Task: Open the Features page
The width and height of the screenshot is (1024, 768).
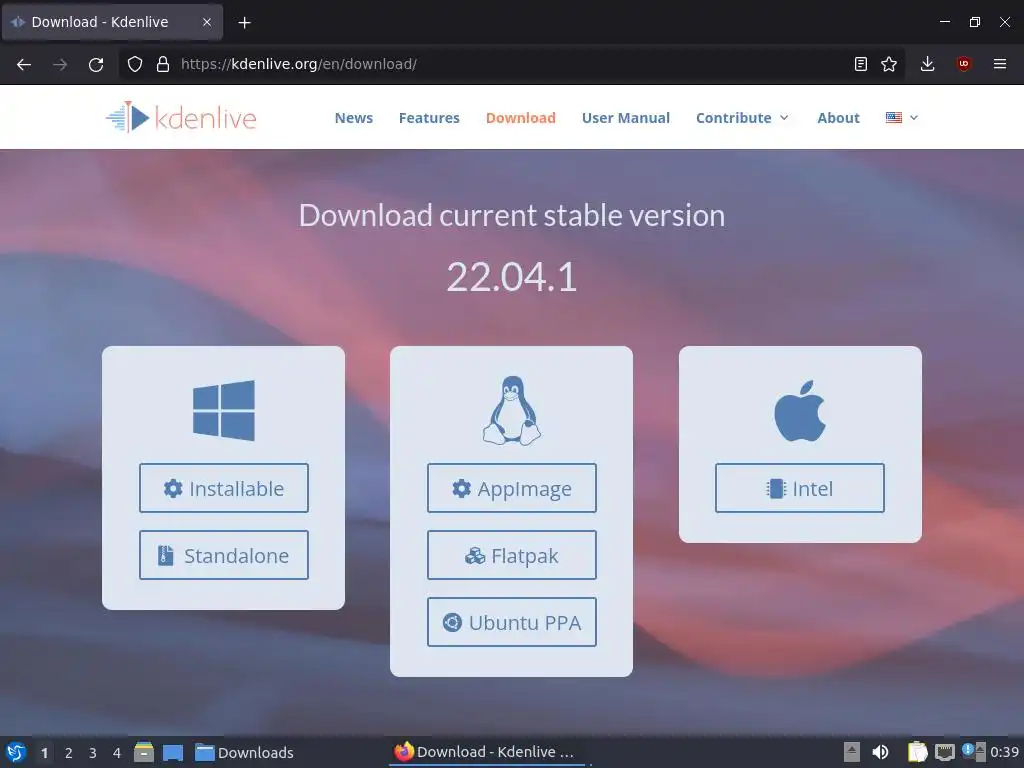Action: (x=429, y=118)
